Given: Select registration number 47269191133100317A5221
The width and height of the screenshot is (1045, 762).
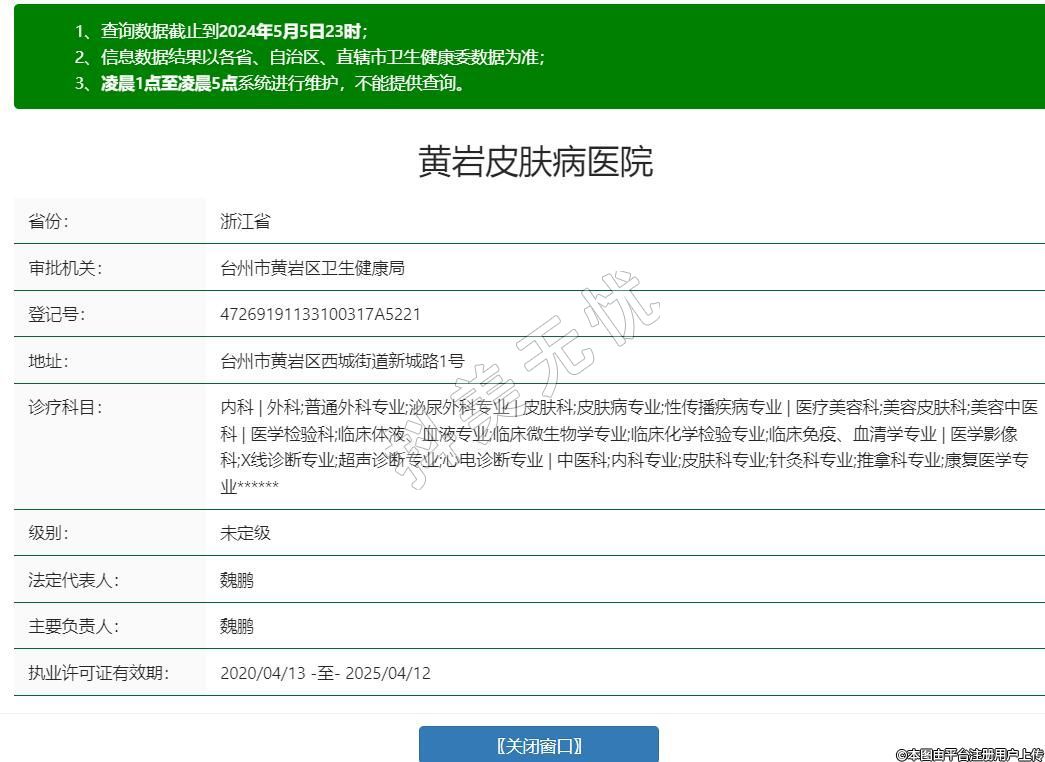Looking at the screenshot, I should coord(320,314).
